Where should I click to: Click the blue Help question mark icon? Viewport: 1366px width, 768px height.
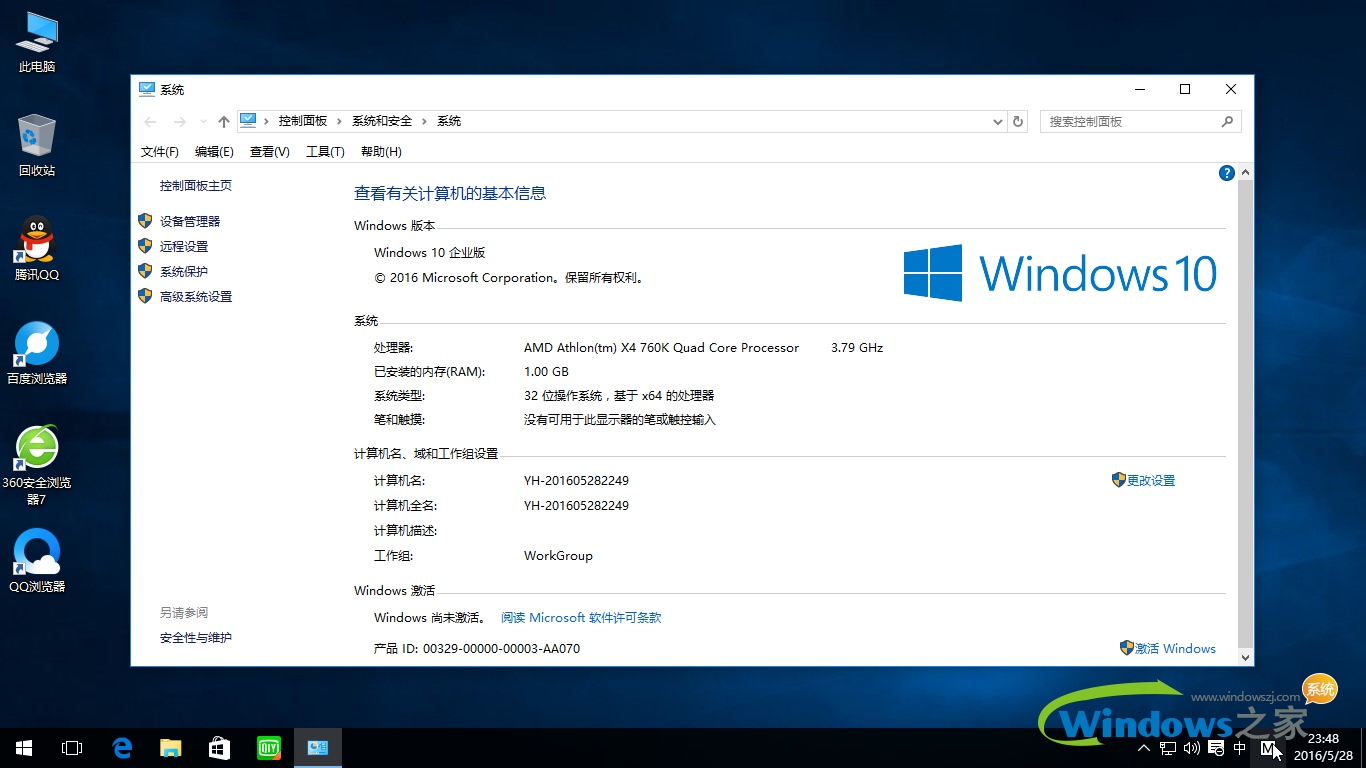click(x=1226, y=172)
